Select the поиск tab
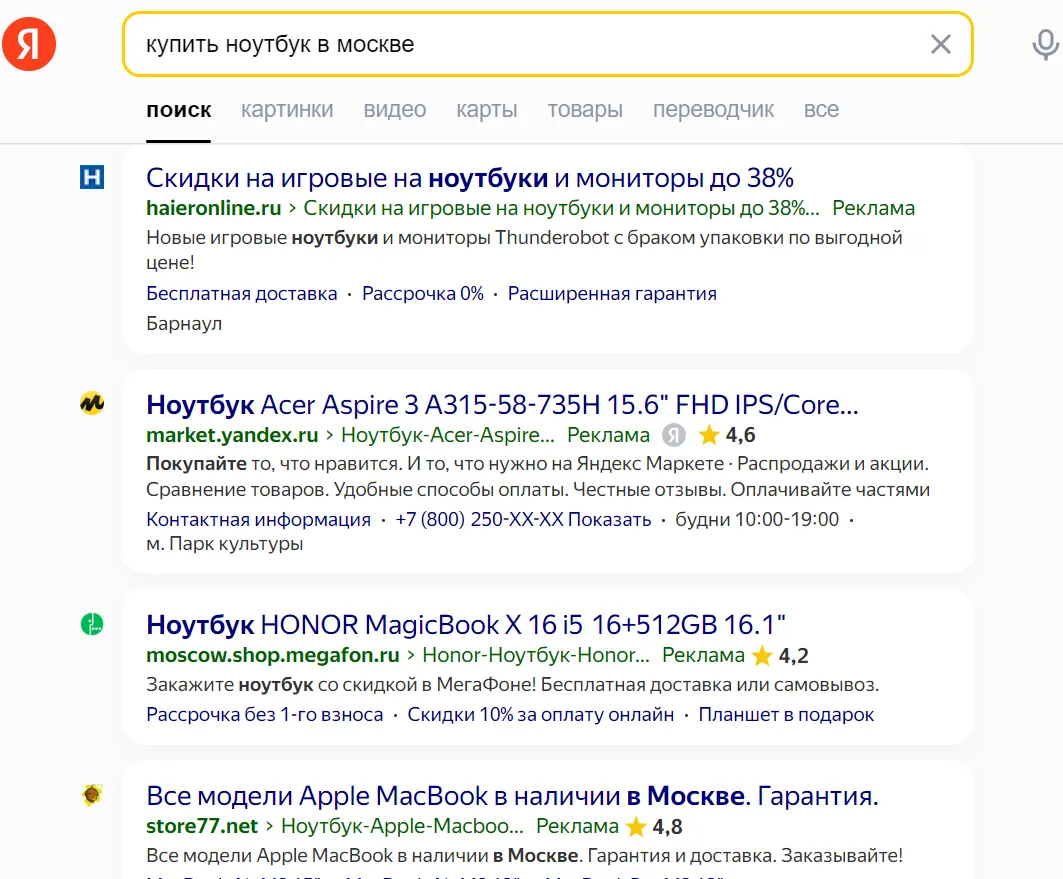 [179, 110]
